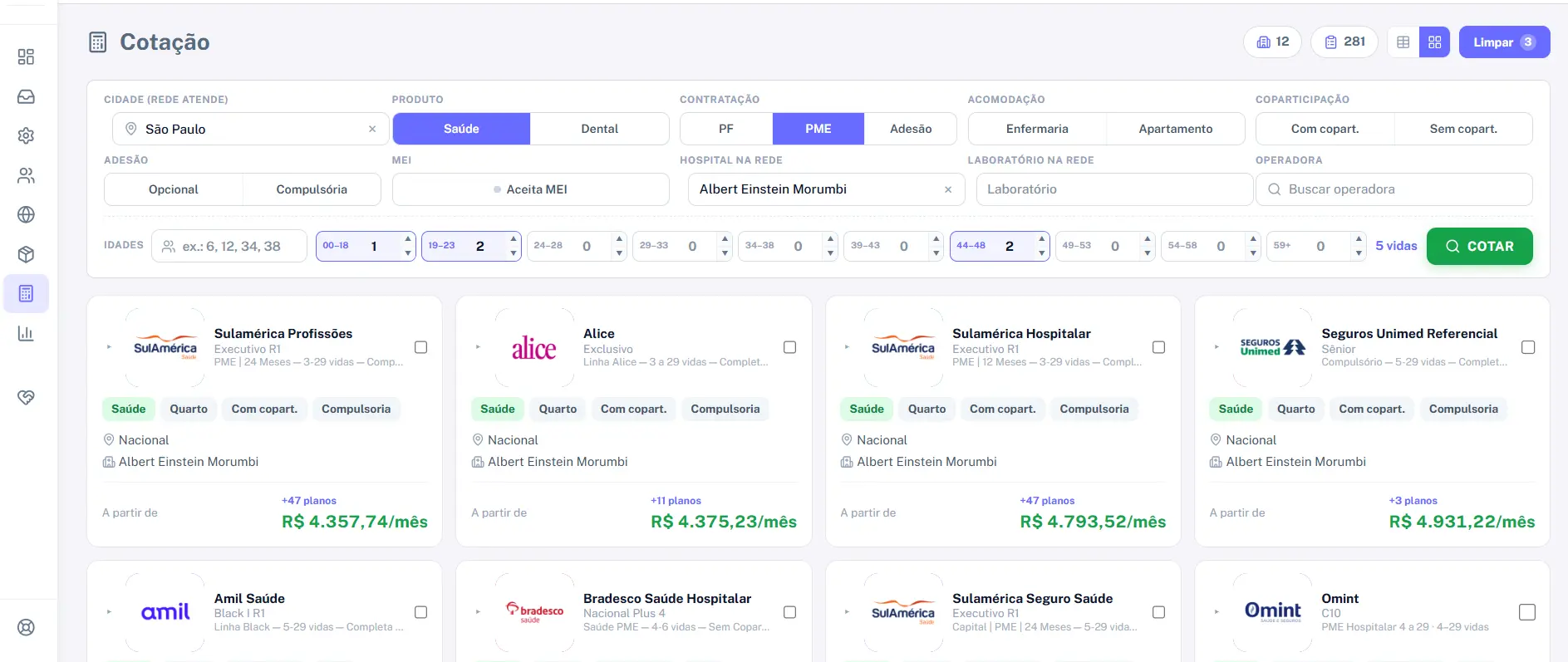Open the inbox tray icon in sidebar
The width and height of the screenshot is (1568, 662).
26,96
